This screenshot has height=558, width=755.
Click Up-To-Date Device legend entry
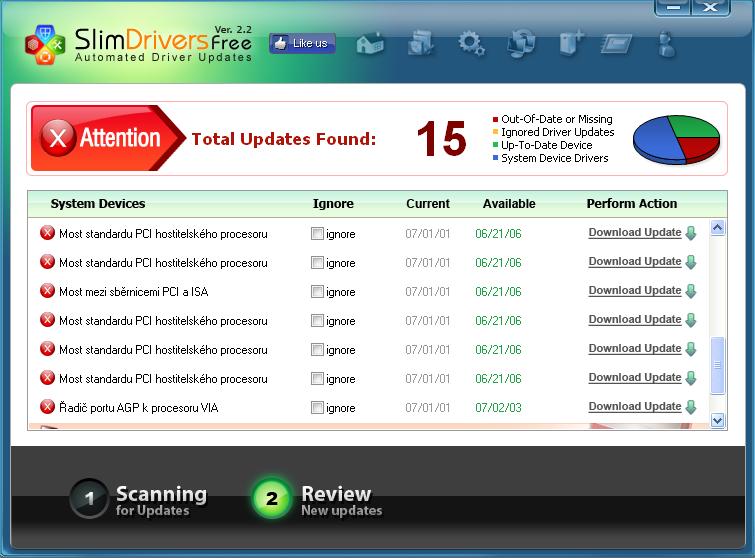tap(542, 145)
